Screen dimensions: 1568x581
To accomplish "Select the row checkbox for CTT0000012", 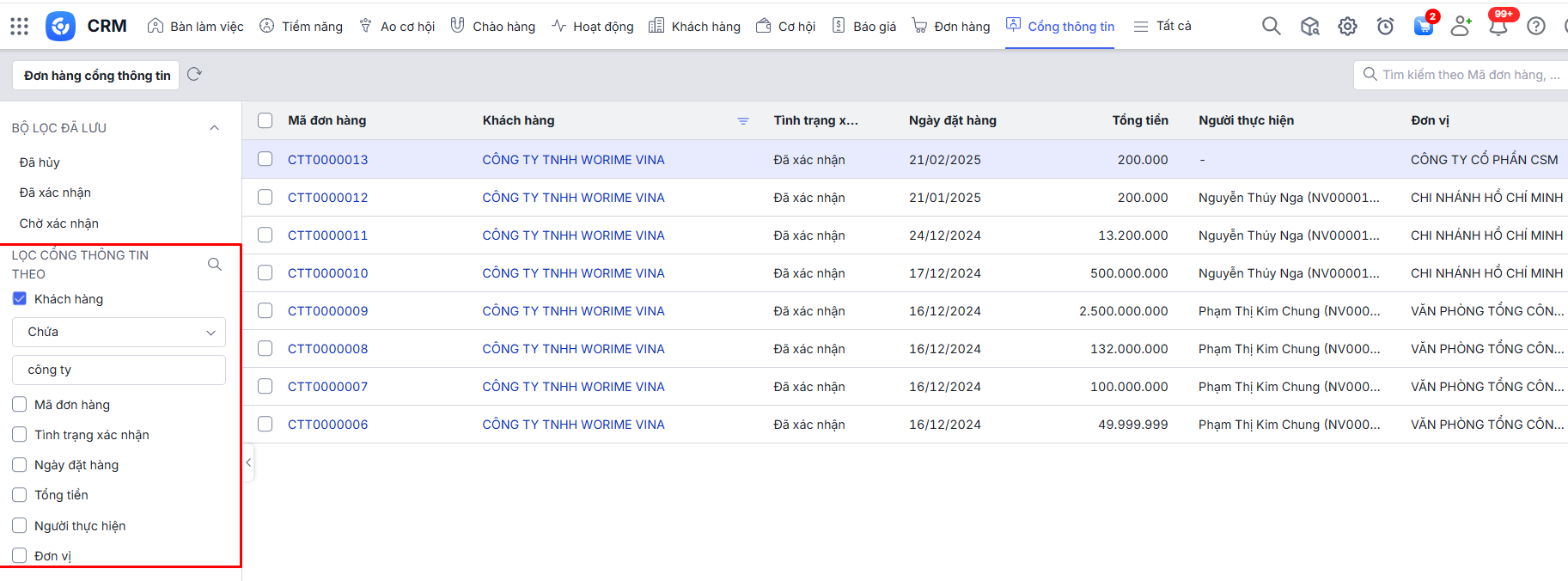I will (265, 198).
